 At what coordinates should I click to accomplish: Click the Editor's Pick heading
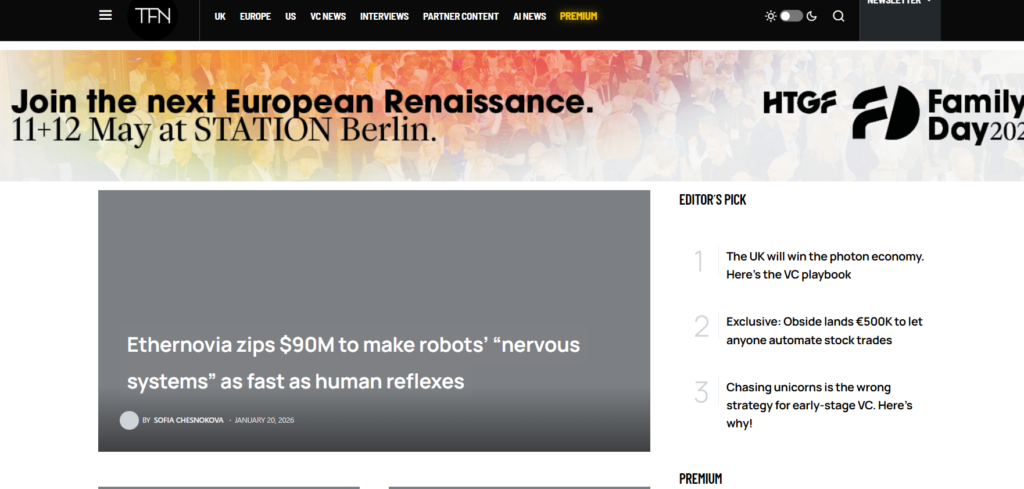coord(712,200)
